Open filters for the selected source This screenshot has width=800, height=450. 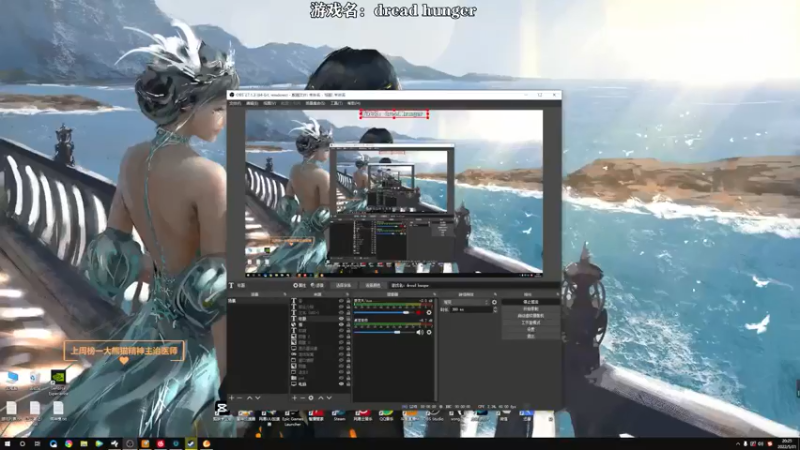pyautogui.click(x=317, y=285)
